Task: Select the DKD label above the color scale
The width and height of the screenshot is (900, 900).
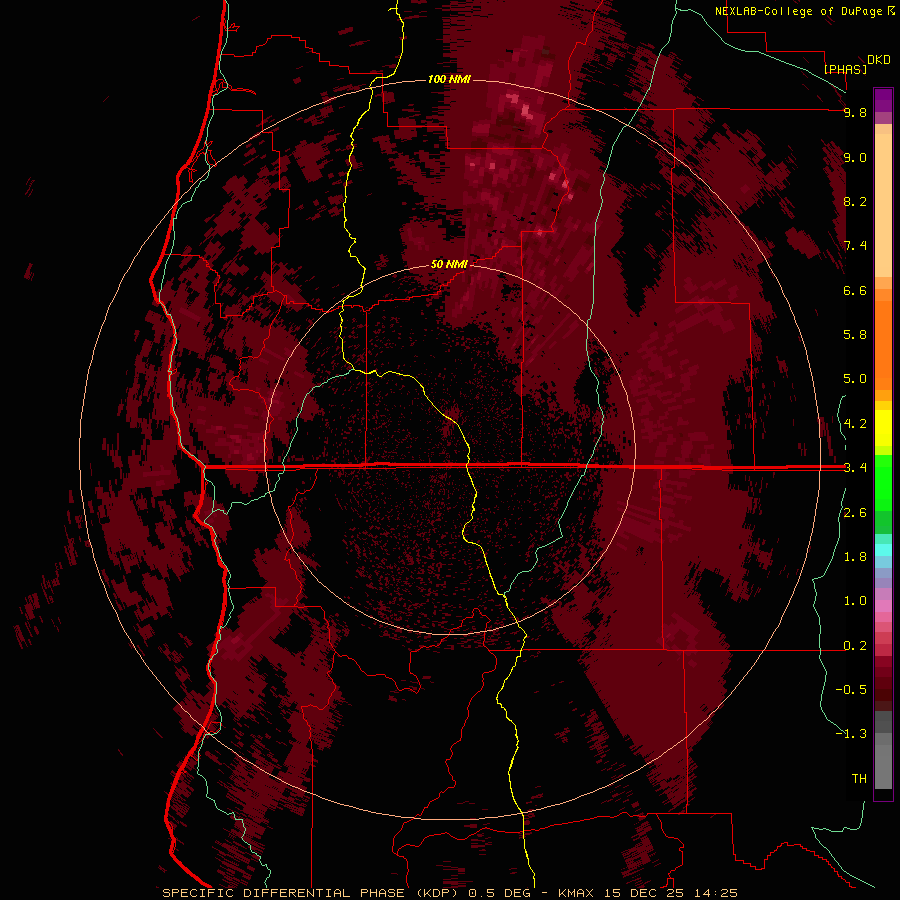Action: [879, 60]
